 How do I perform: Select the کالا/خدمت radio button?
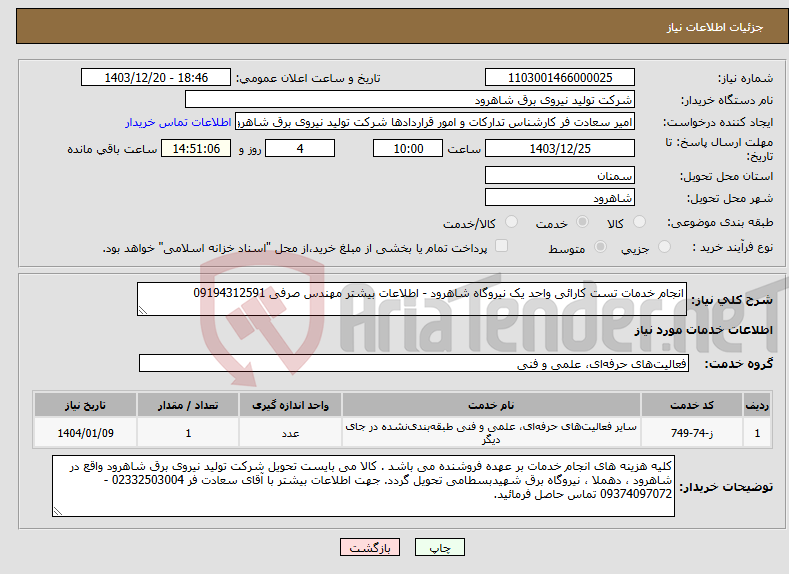[x=511, y=222]
